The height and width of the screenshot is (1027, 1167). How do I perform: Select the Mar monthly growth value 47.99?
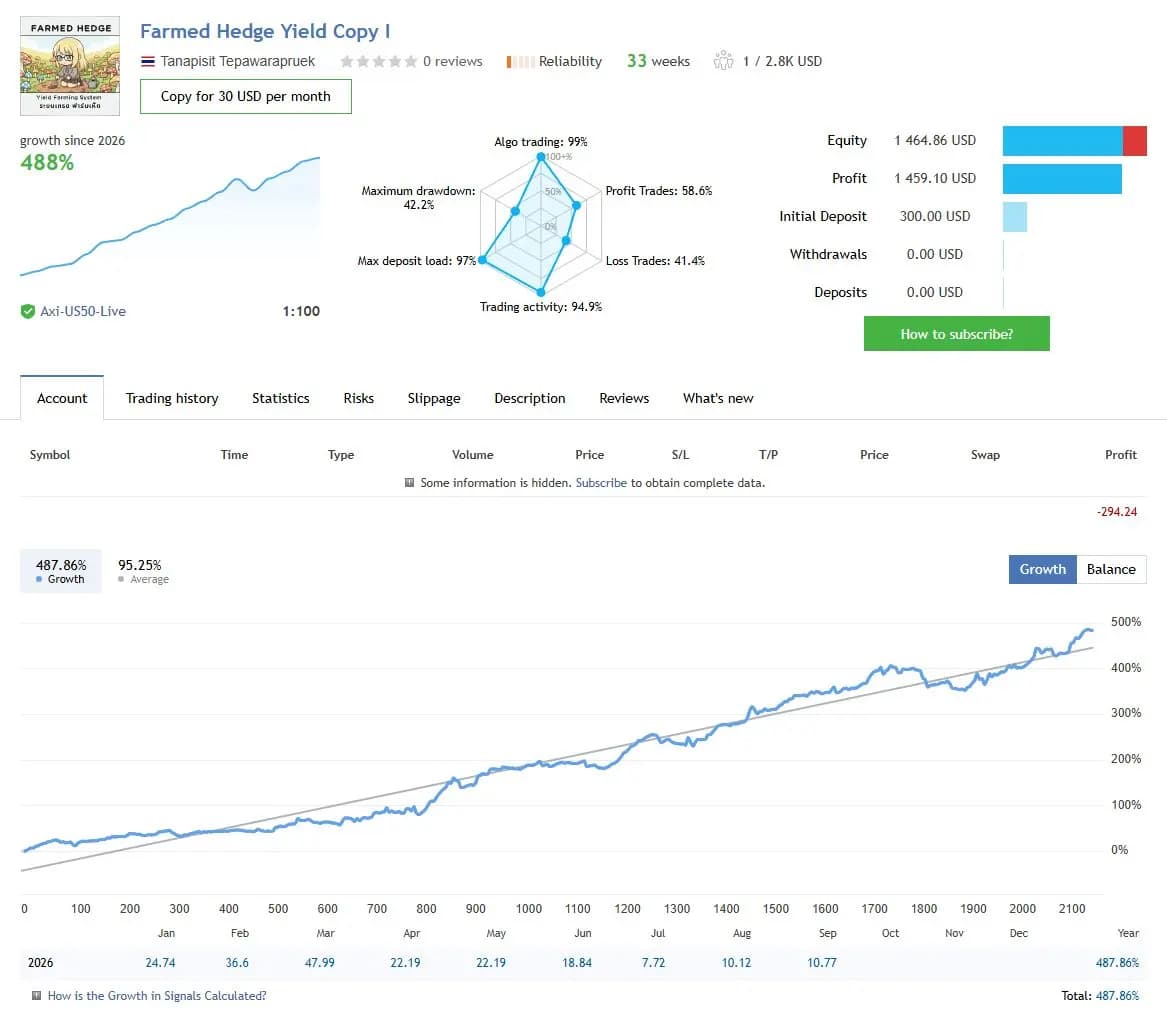(x=319, y=963)
